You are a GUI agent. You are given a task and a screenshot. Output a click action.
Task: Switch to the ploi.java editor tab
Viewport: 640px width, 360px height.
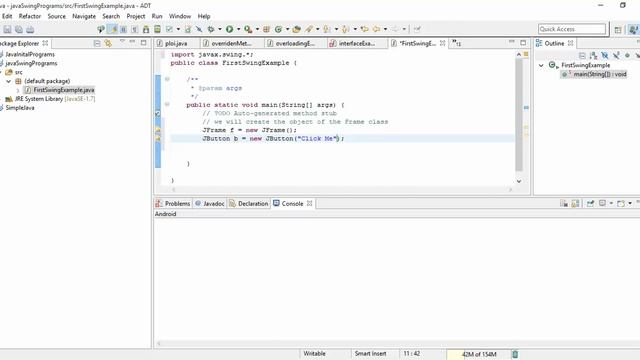176,43
